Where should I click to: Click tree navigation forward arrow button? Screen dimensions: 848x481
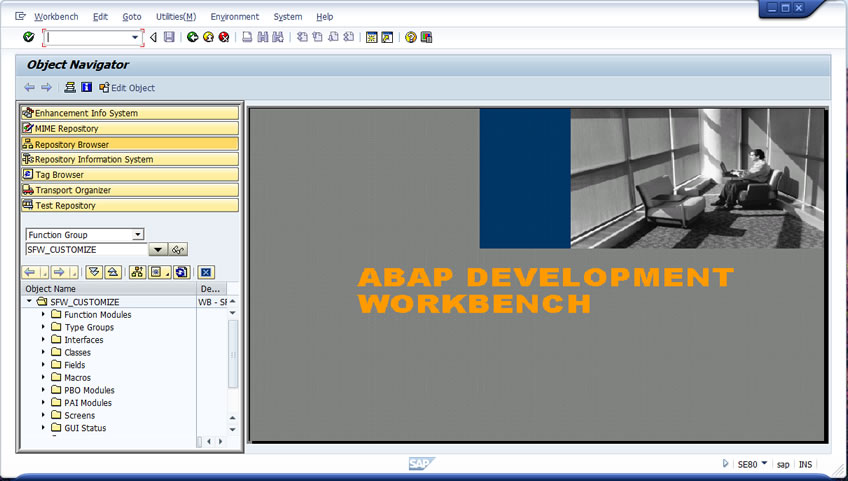(59, 272)
